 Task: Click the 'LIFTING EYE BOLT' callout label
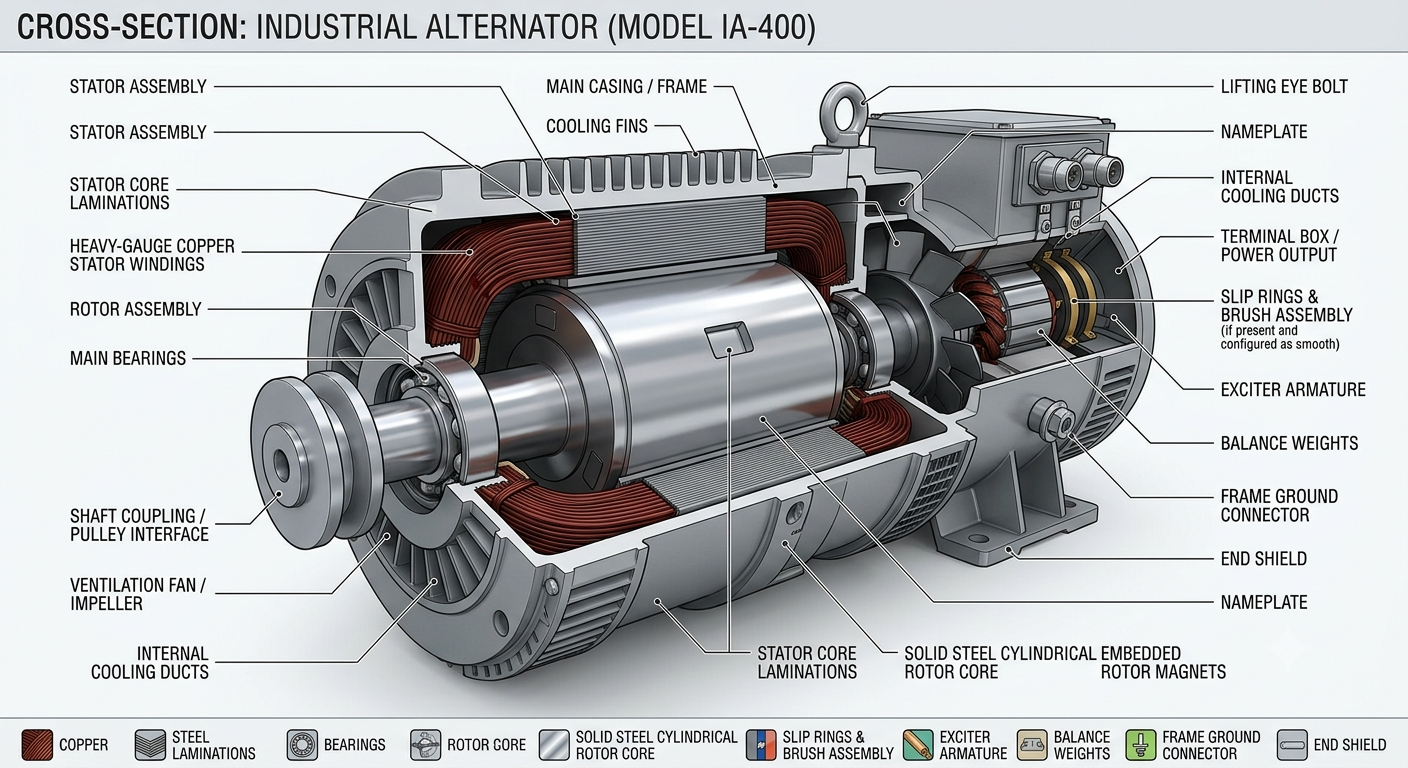point(1284,87)
